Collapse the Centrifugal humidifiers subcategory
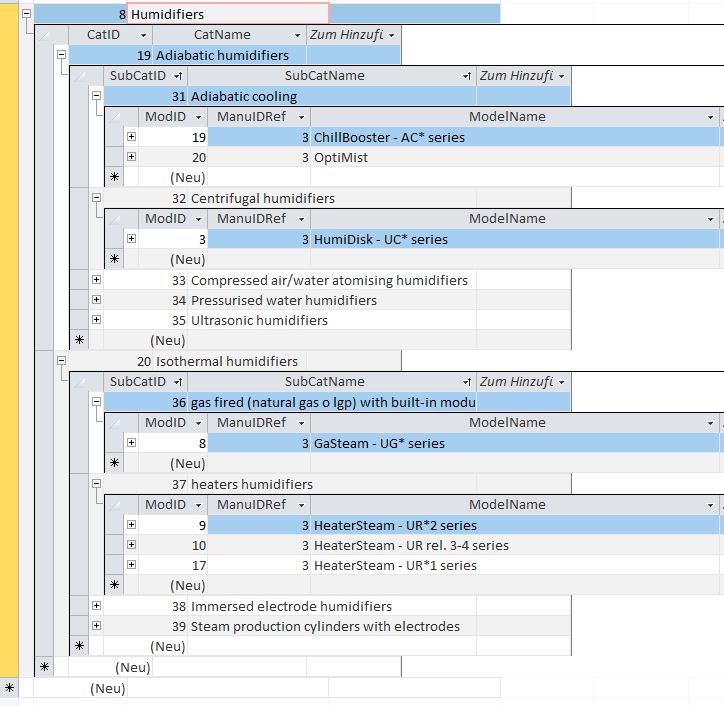Image resolution: width=724 pixels, height=706 pixels. coord(97,198)
